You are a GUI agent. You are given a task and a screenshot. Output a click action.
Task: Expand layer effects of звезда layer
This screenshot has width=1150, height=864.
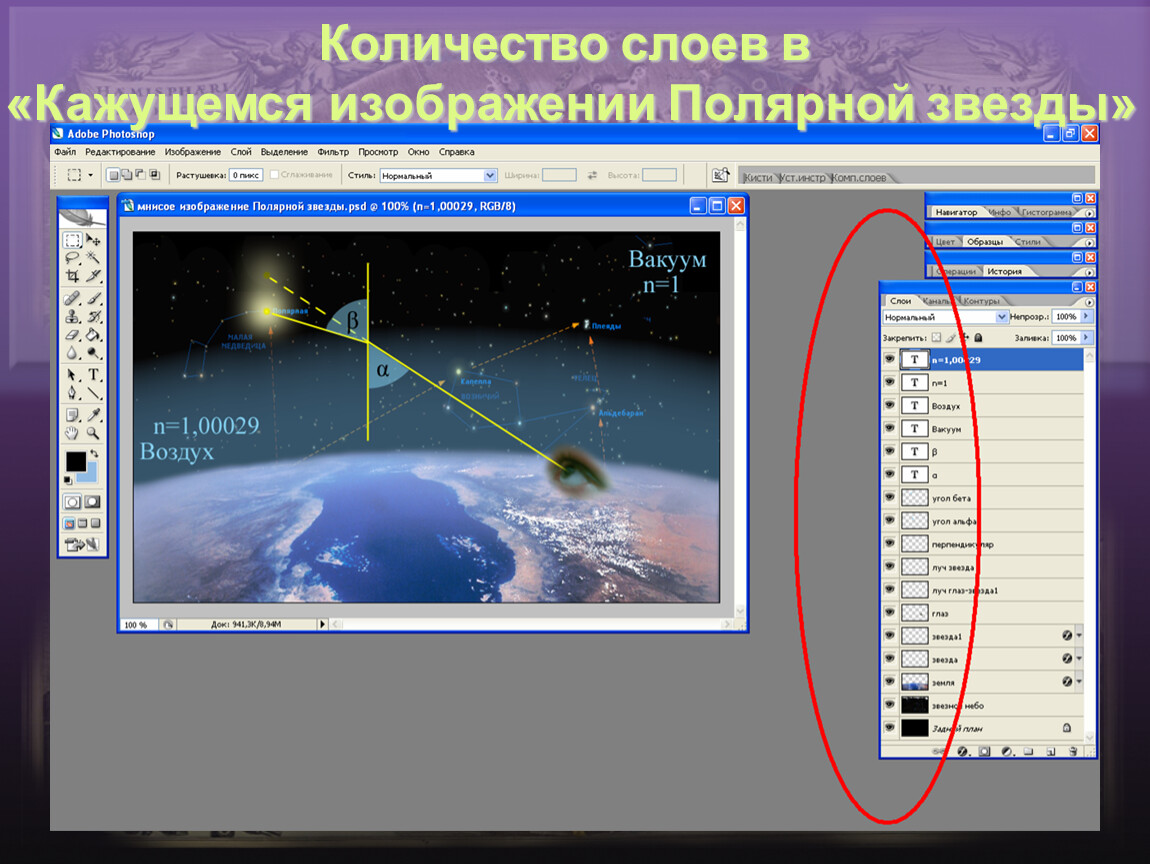pos(1079,659)
